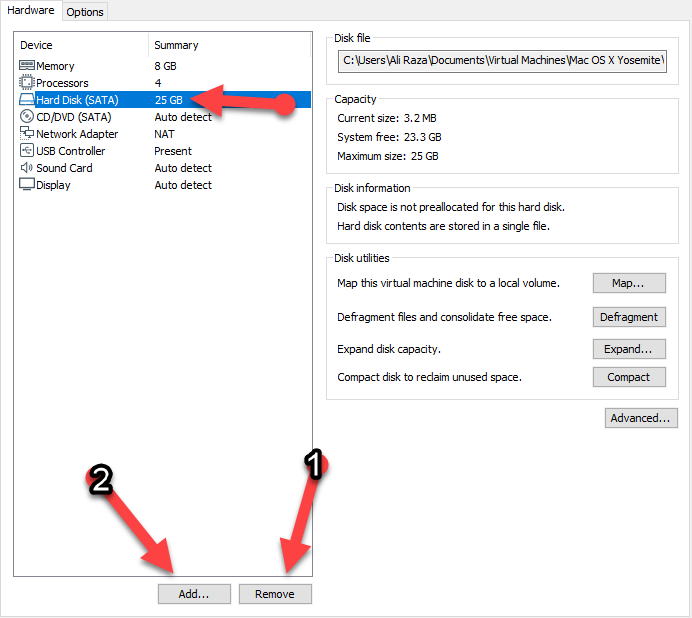Click the Display monitor icon
The height and width of the screenshot is (618, 692).
point(27,185)
